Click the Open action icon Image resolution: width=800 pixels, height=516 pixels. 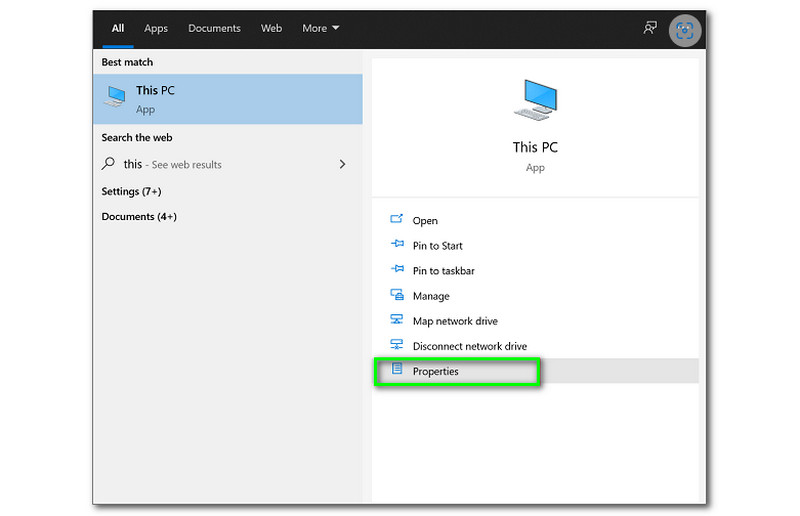[x=396, y=220]
